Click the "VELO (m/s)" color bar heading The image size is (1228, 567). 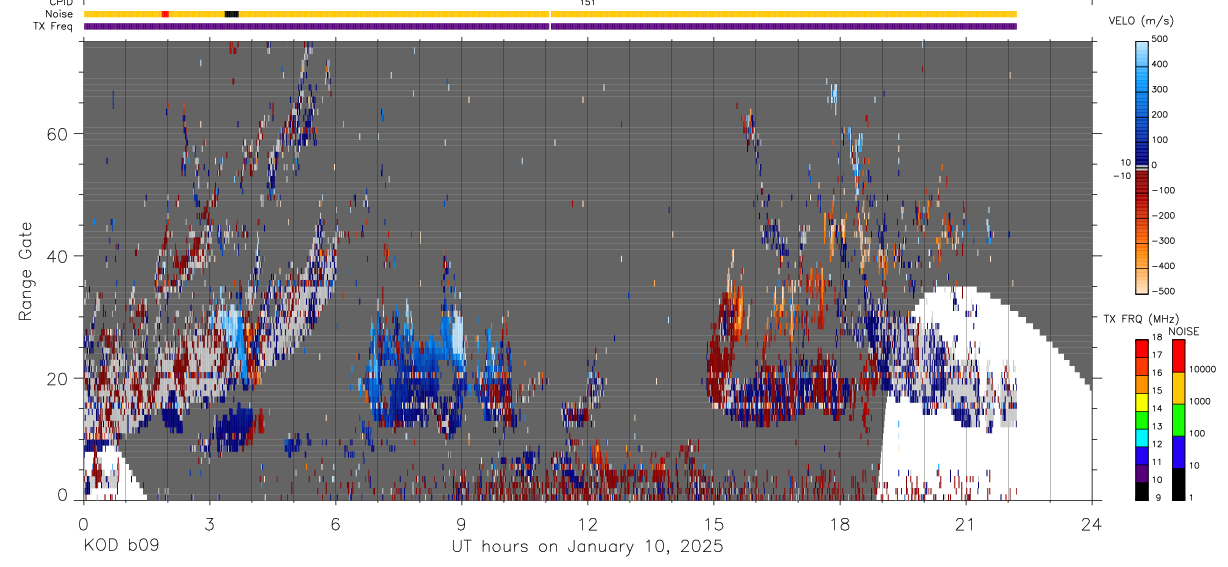coord(1141,21)
